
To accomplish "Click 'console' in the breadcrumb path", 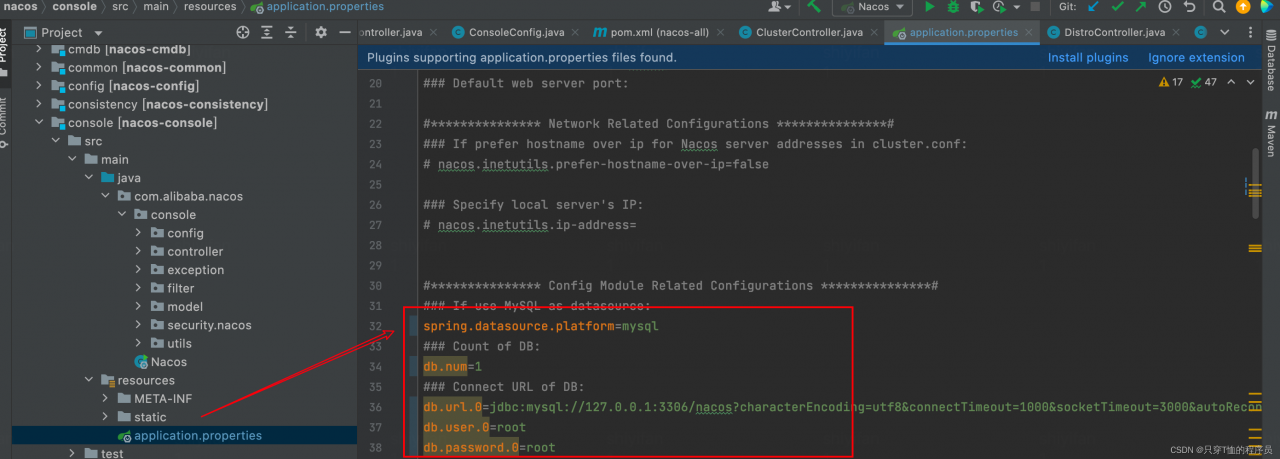I will (x=75, y=6).
